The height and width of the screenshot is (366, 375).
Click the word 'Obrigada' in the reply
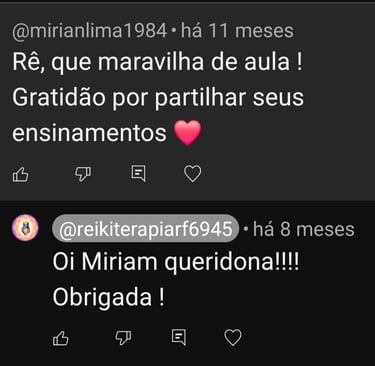point(102,297)
